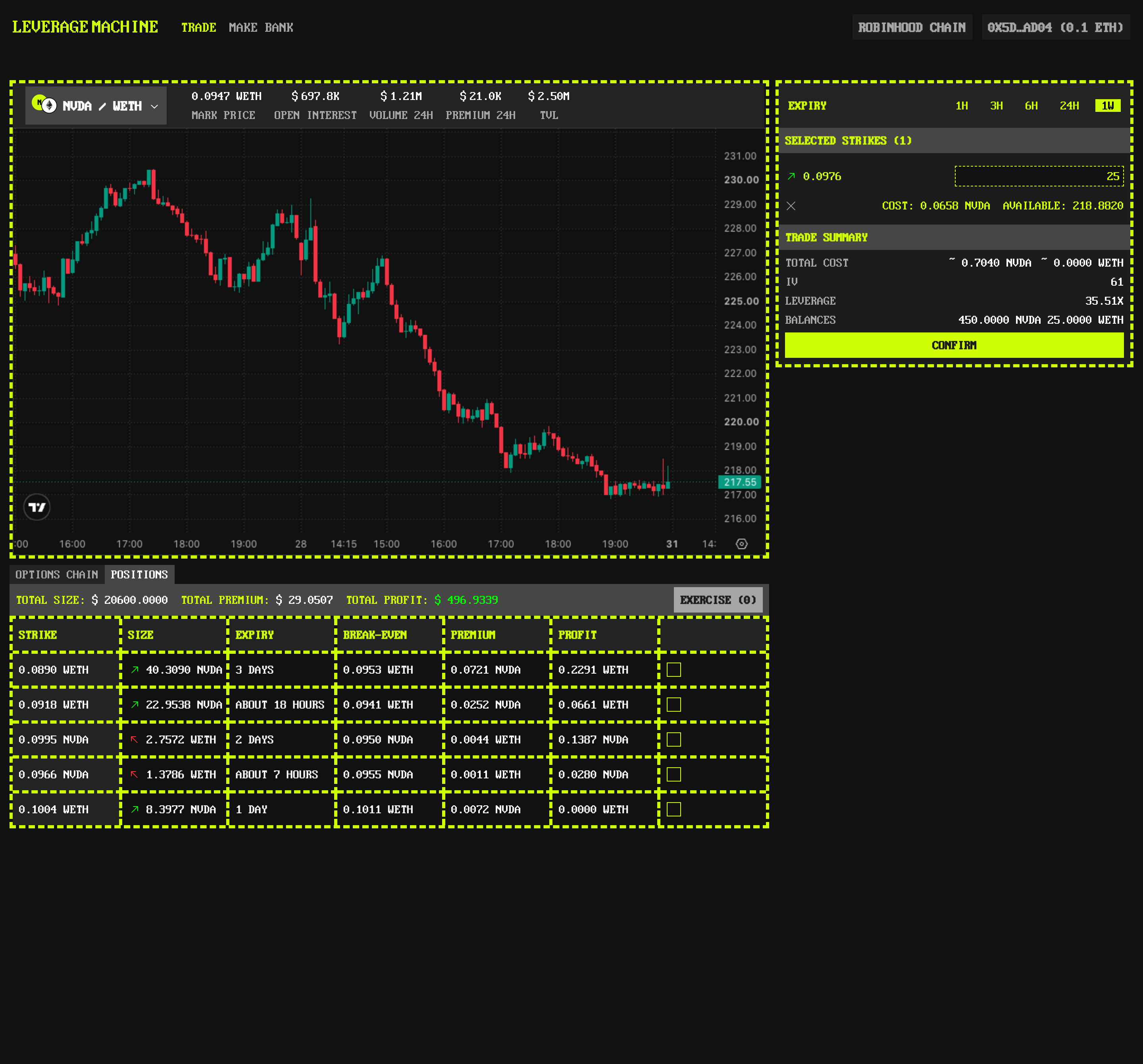Open wallet 0X5D..AD04 account menu

tap(1056, 28)
